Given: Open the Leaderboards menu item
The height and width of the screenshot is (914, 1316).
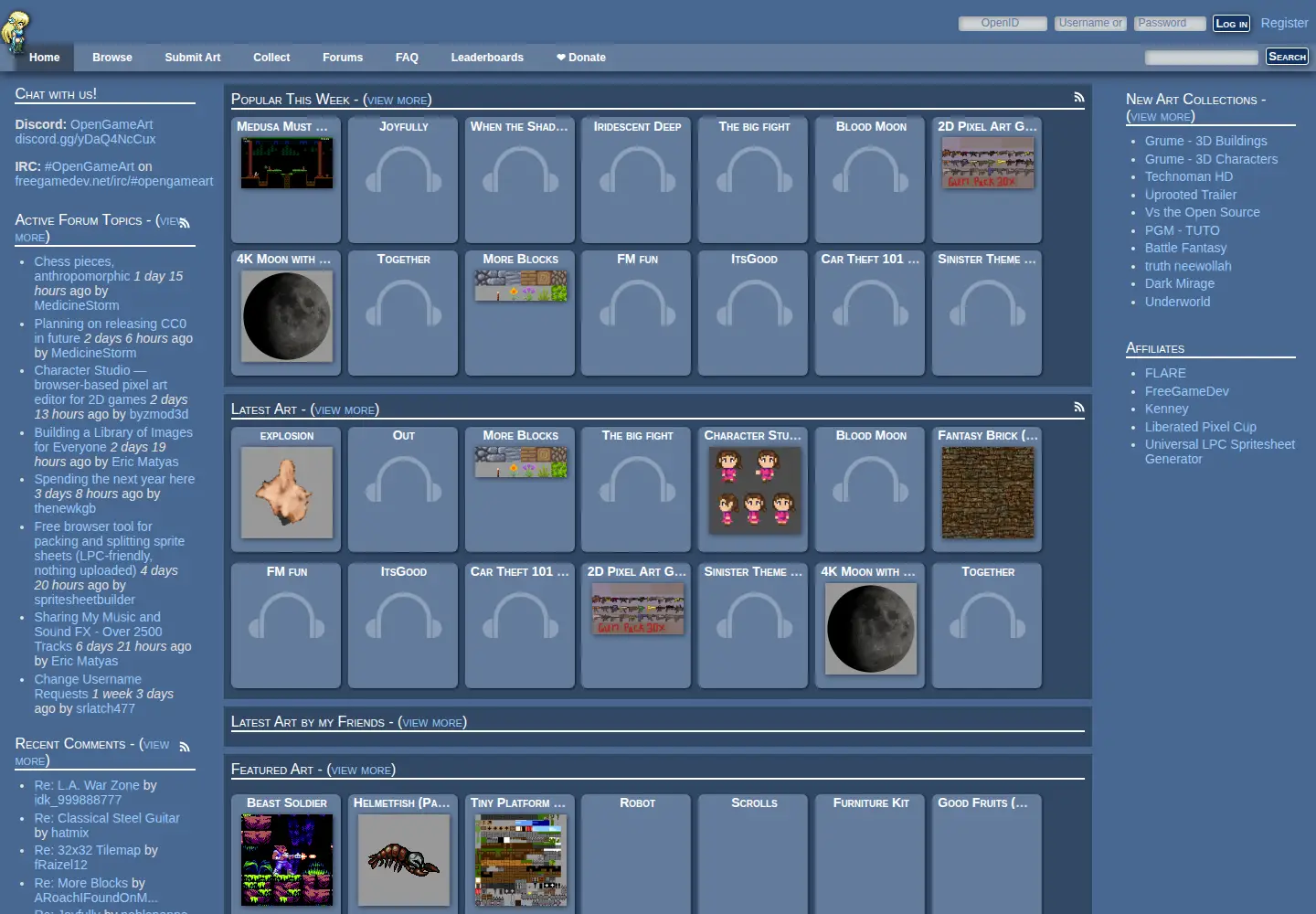Looking at the screenshot, I should point(487,58).
